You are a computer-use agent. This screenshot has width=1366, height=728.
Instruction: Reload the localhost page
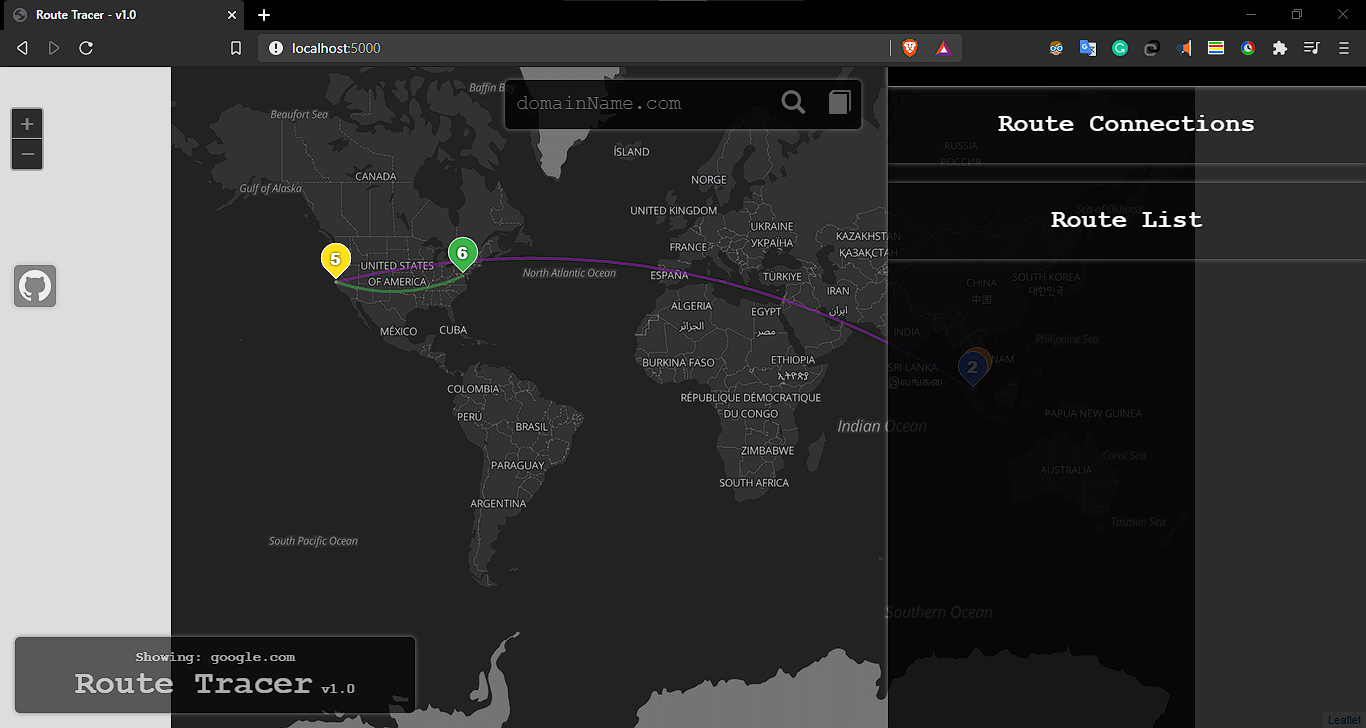click(x=86, y=48)
